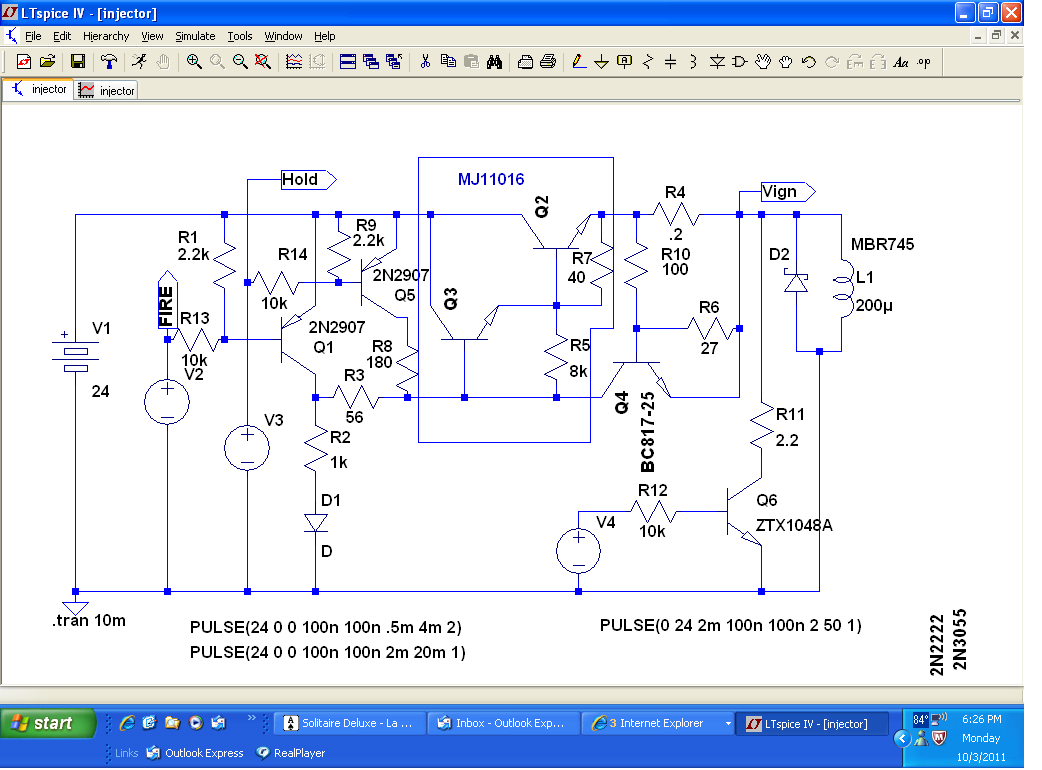Image resolution: width=1042 pixels, height=770 pixels.
Task: Click the 'ZTX1048A' transistor label
Action: 794,526
